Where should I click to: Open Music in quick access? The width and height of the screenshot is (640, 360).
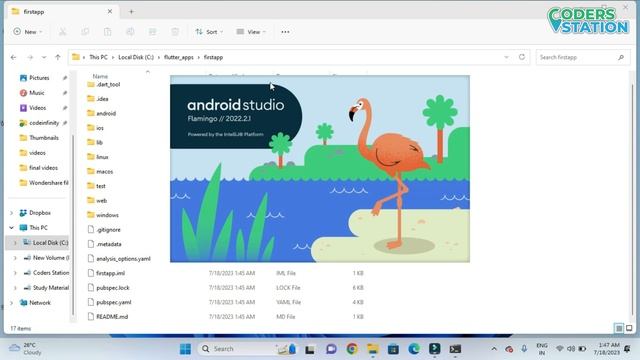37,93
